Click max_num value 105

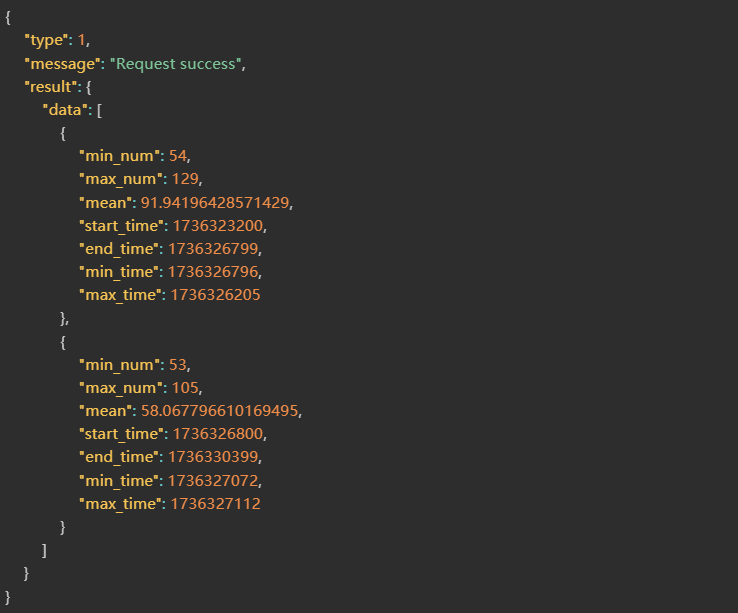185,388
